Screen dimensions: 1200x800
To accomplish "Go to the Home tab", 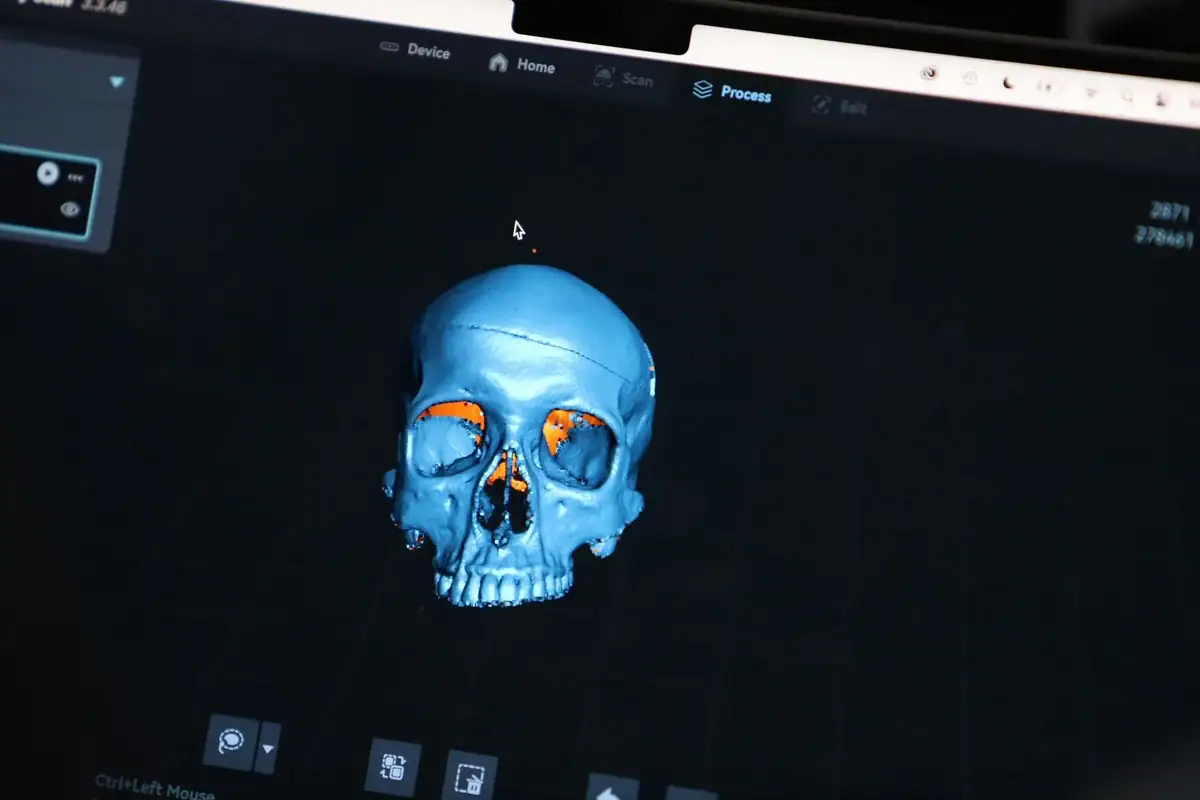I will [x=522, y=65].
